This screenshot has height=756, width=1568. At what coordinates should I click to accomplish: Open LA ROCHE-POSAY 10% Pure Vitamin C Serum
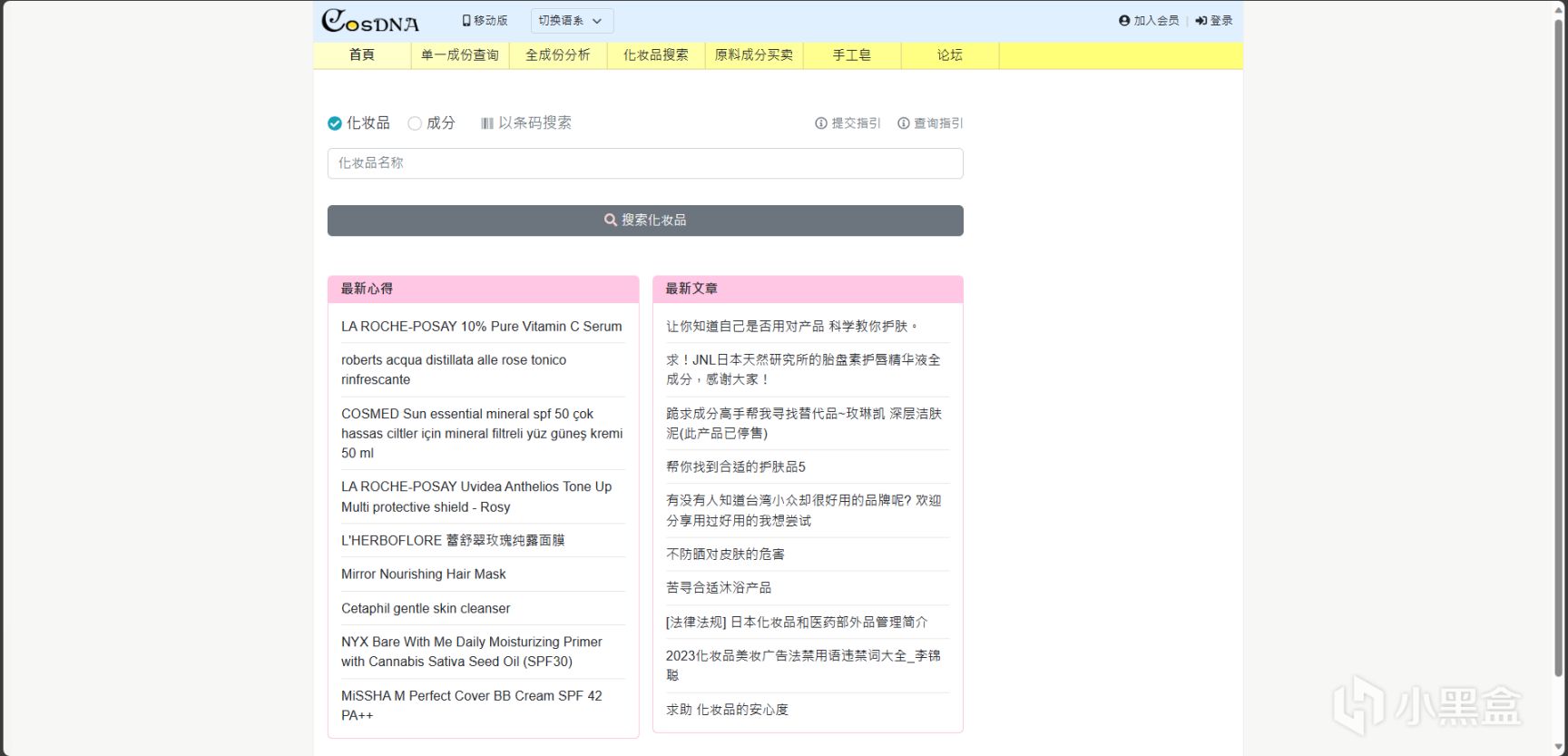coord(482,327)
